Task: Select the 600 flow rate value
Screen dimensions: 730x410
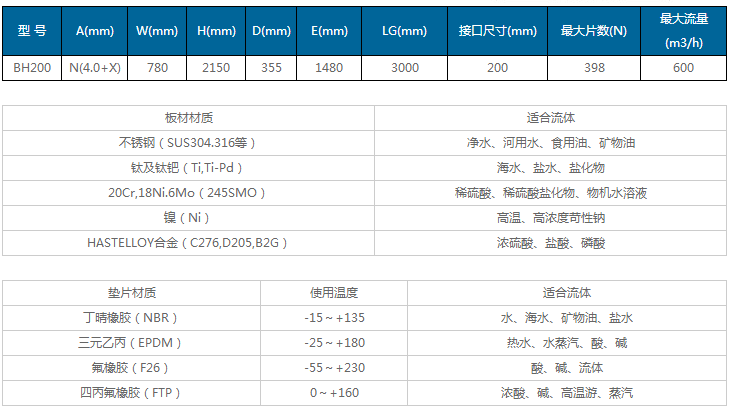Action: 683,68
